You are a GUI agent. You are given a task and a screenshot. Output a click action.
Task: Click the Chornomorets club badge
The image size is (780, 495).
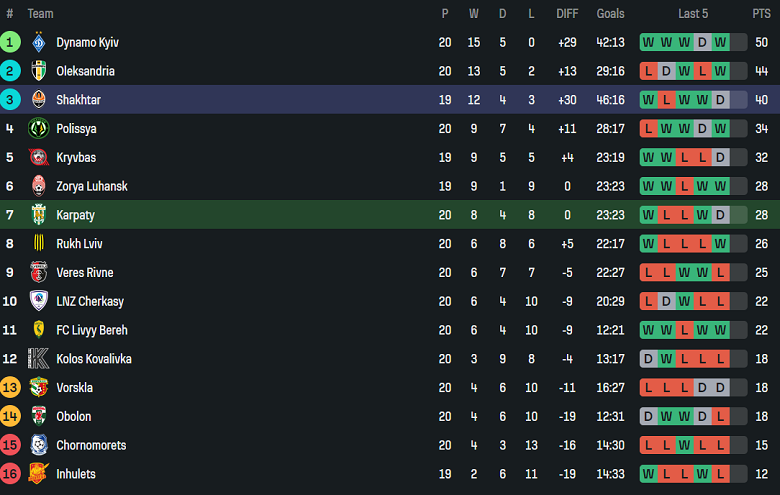pyautogui.click(x=39, y=445)
